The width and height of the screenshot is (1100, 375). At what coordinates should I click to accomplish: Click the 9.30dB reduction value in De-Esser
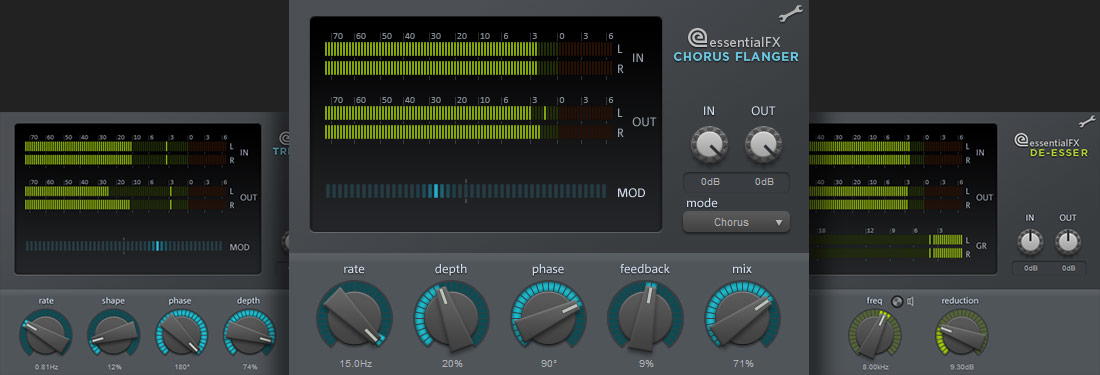(x=961, y=367)
